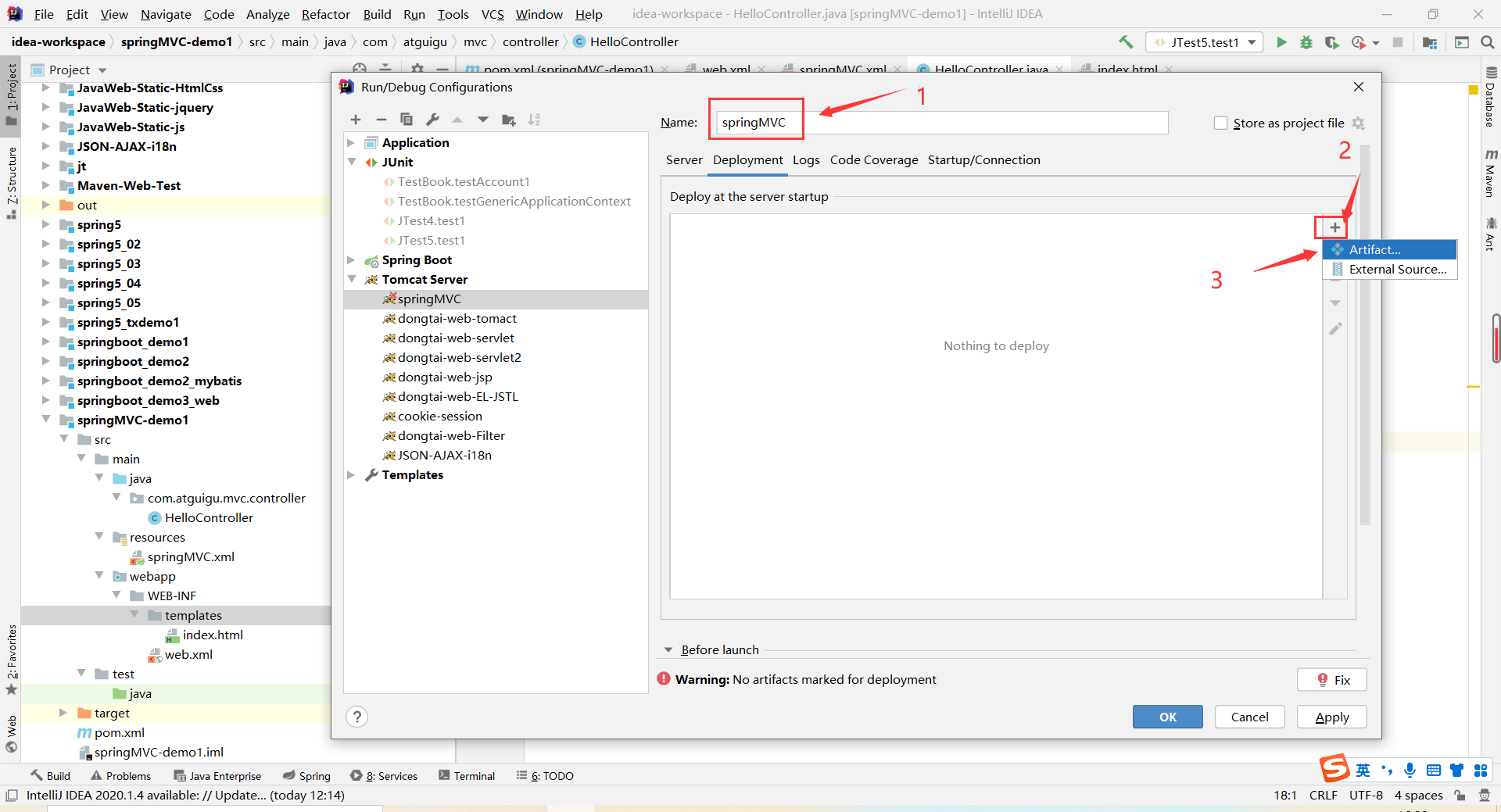Screen dimensions: 1501x812
Task: Click the Name input field
Action: click(x=942, y=123)
